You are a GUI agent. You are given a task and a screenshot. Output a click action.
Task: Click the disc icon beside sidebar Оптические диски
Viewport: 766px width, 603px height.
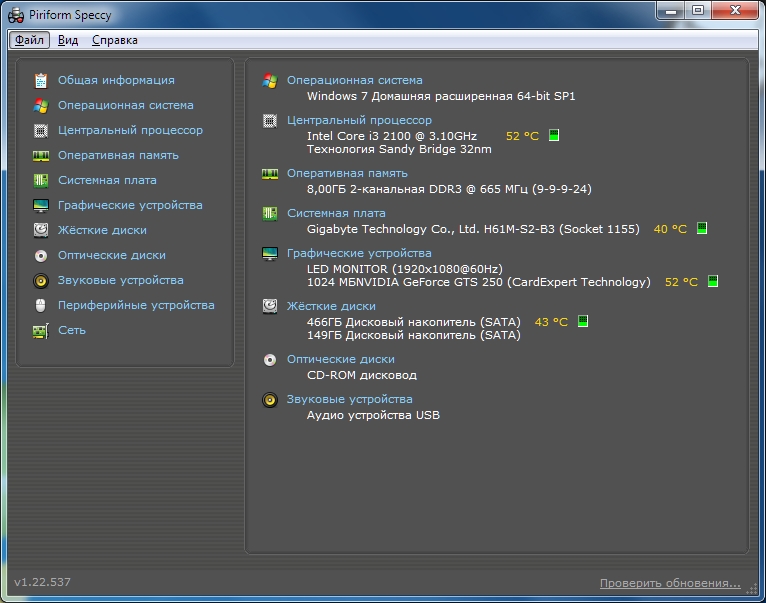coord(41,256)
